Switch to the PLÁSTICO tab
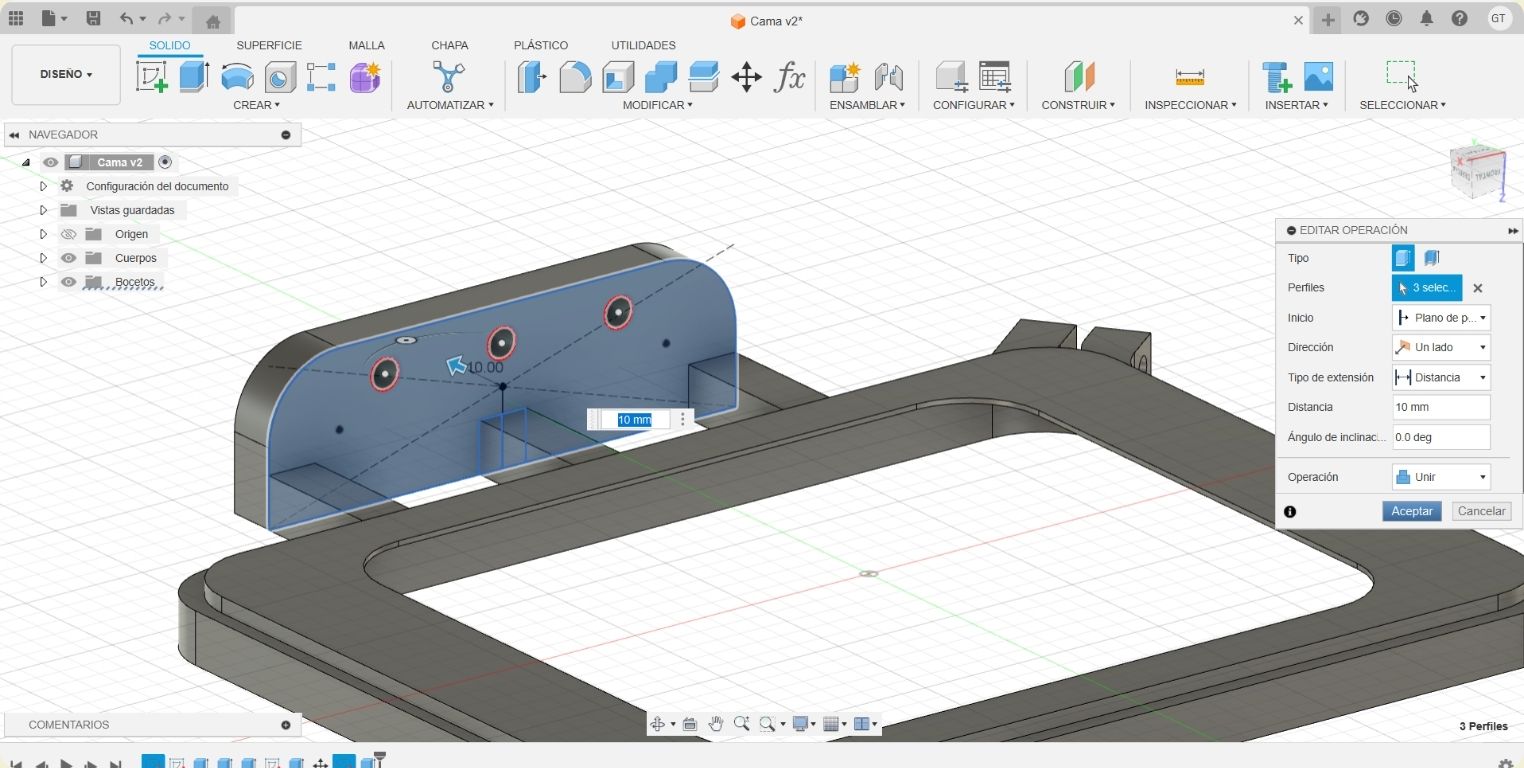This screenshot has height=768, width=1524. tap(541, 45)
